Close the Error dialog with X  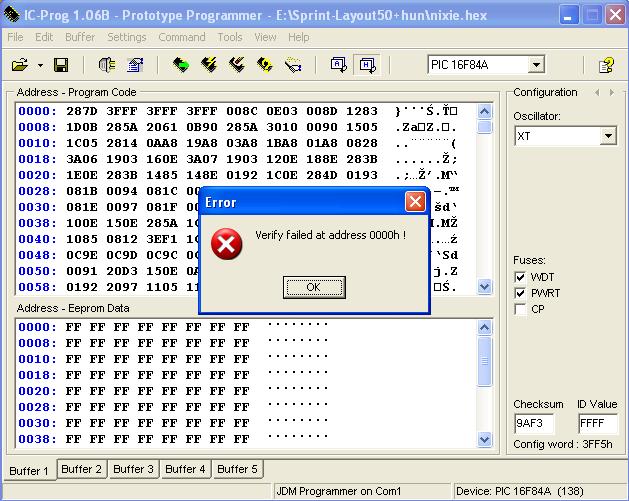[x=415, y=201]
